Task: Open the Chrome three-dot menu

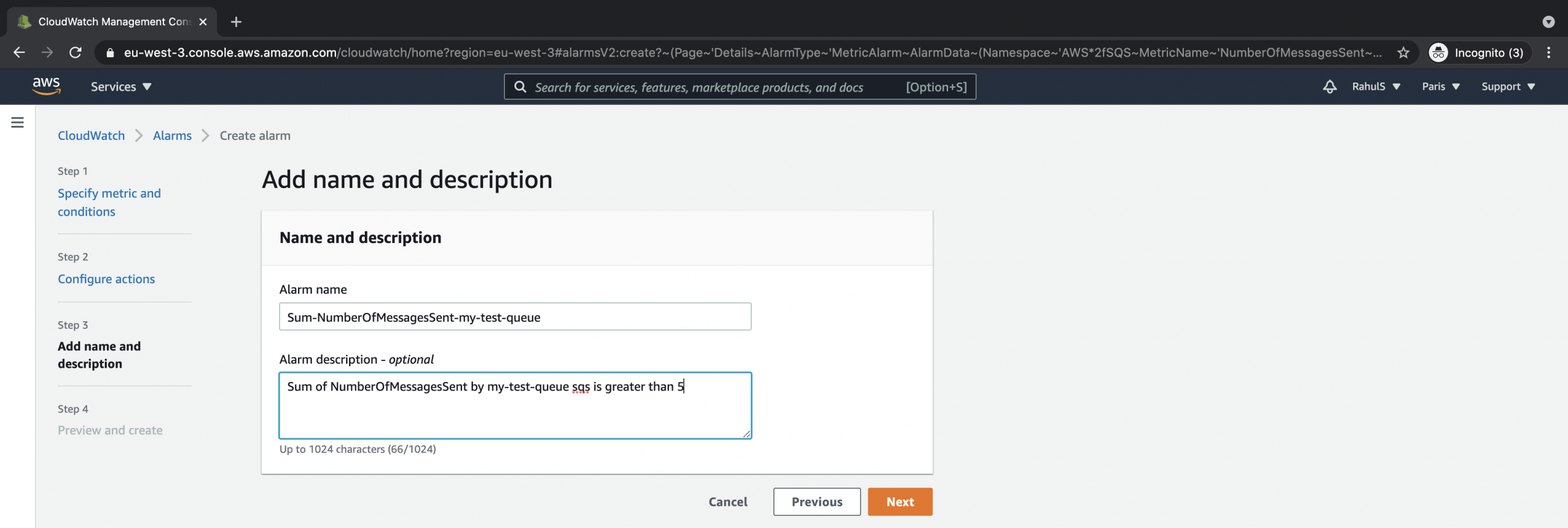Action: coord(1549,53)
